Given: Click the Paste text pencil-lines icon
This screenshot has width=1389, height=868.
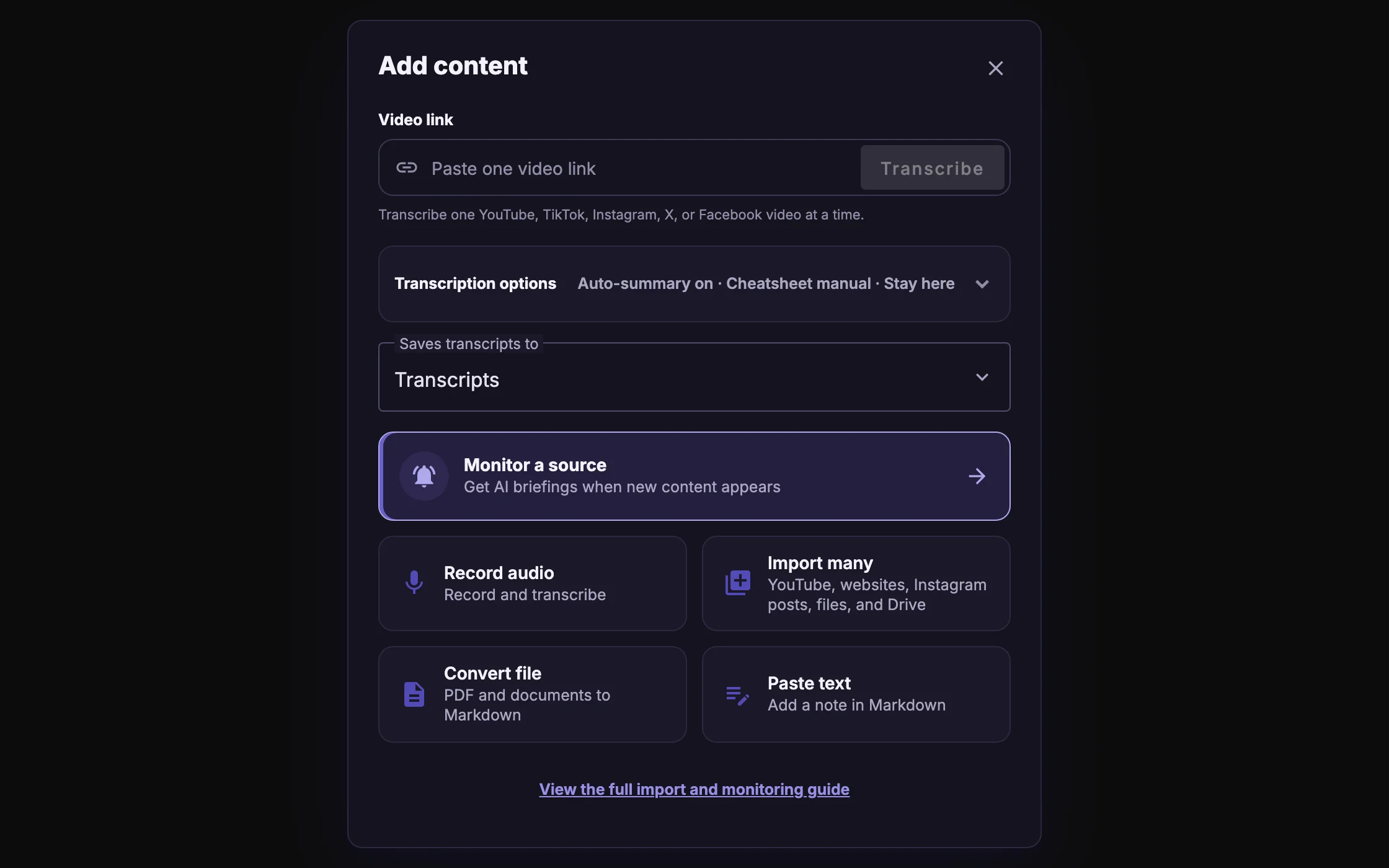Looking at the screenshot, I should (738, 695).
